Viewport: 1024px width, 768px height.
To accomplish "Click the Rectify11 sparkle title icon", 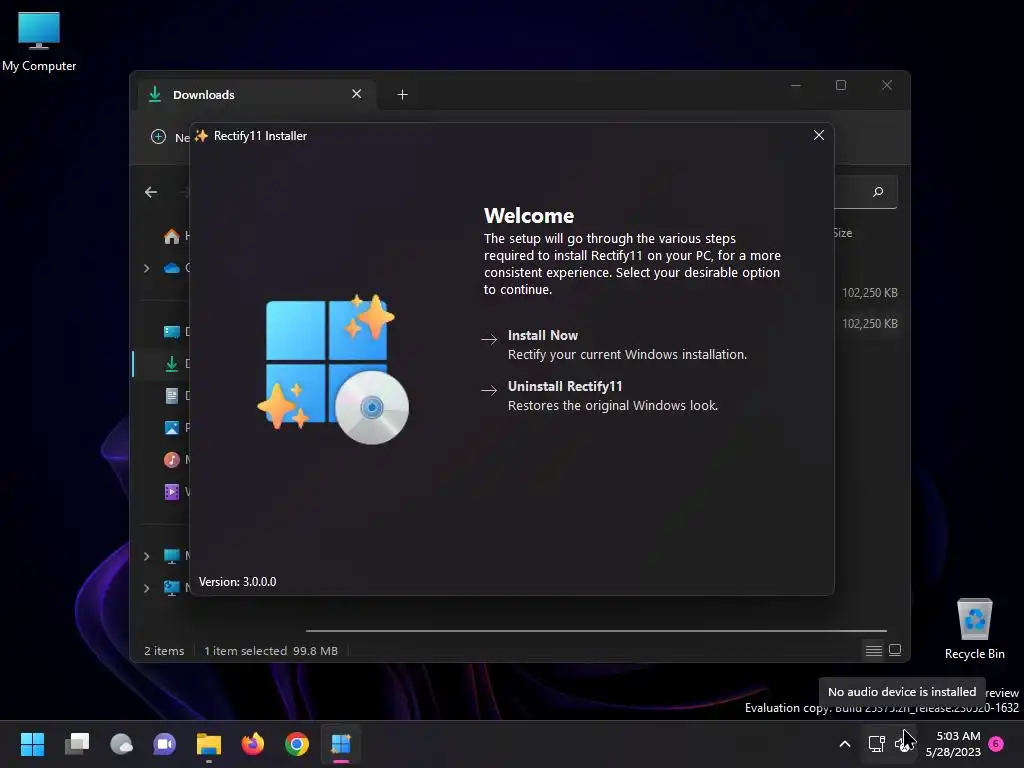I will (201, 136).
